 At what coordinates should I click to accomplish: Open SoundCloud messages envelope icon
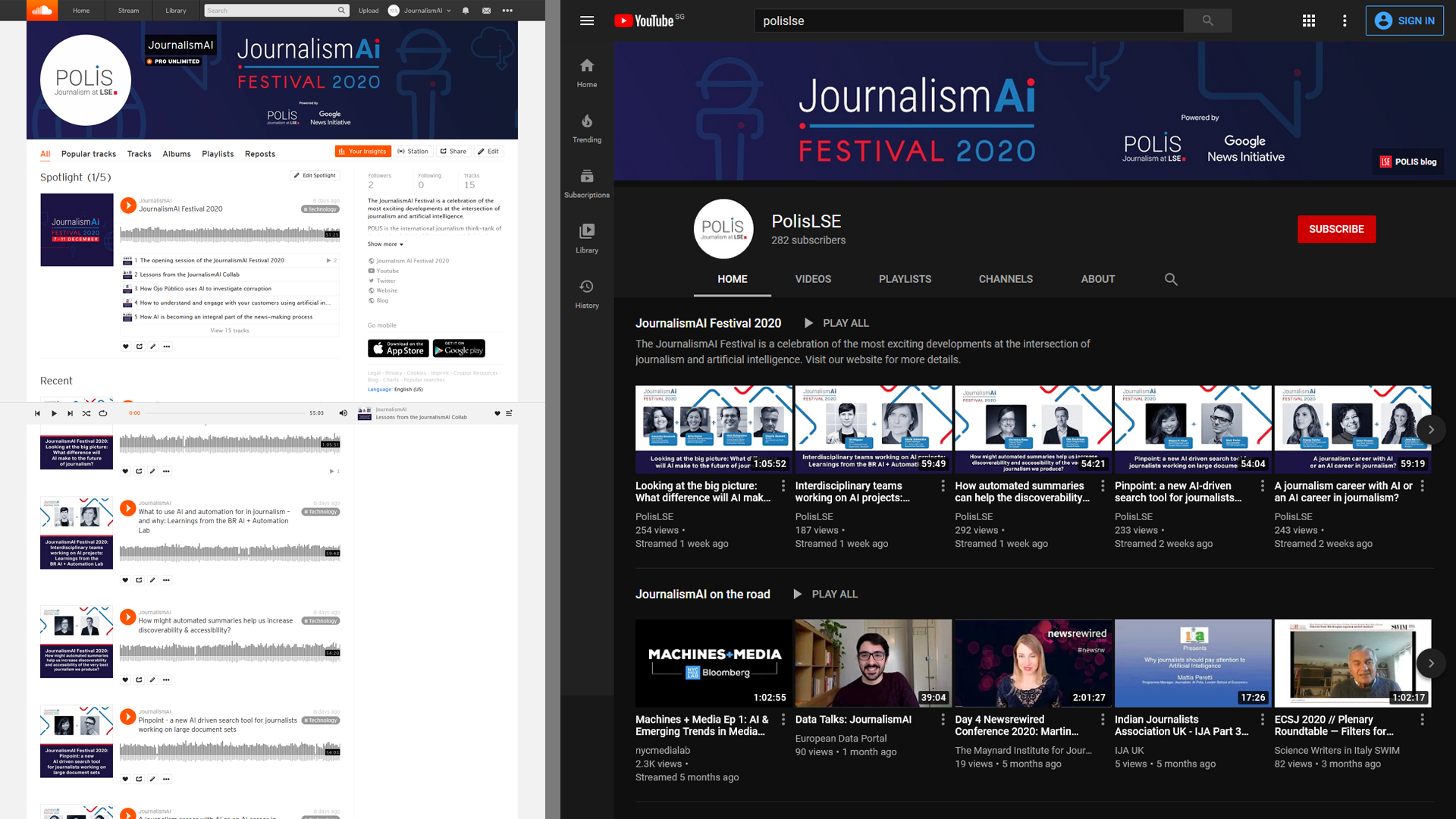486,11
